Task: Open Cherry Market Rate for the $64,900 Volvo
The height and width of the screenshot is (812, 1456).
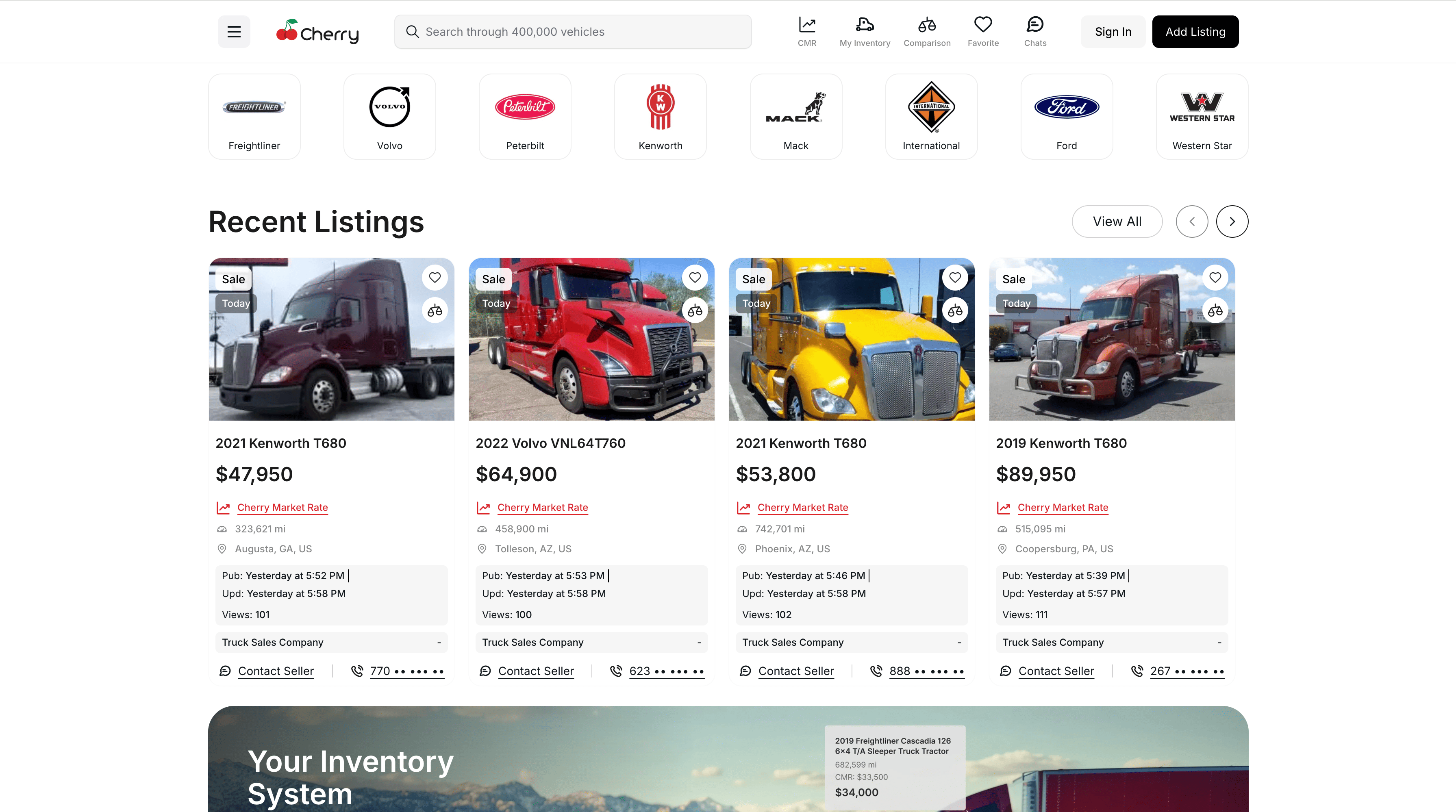Action: coord(542,508)
